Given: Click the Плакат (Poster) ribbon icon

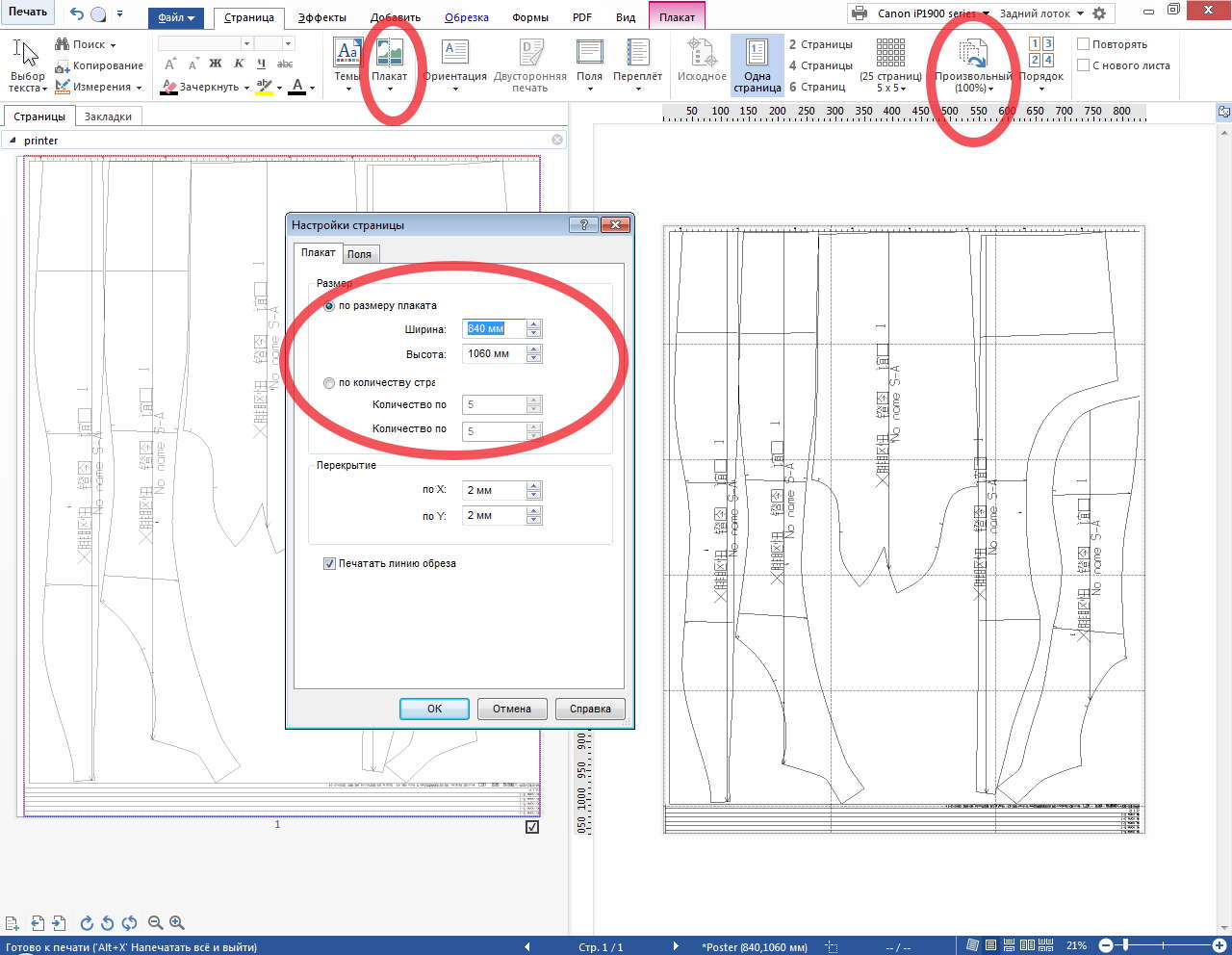Looking at the screenshot, I should click(x=390, y=54).
